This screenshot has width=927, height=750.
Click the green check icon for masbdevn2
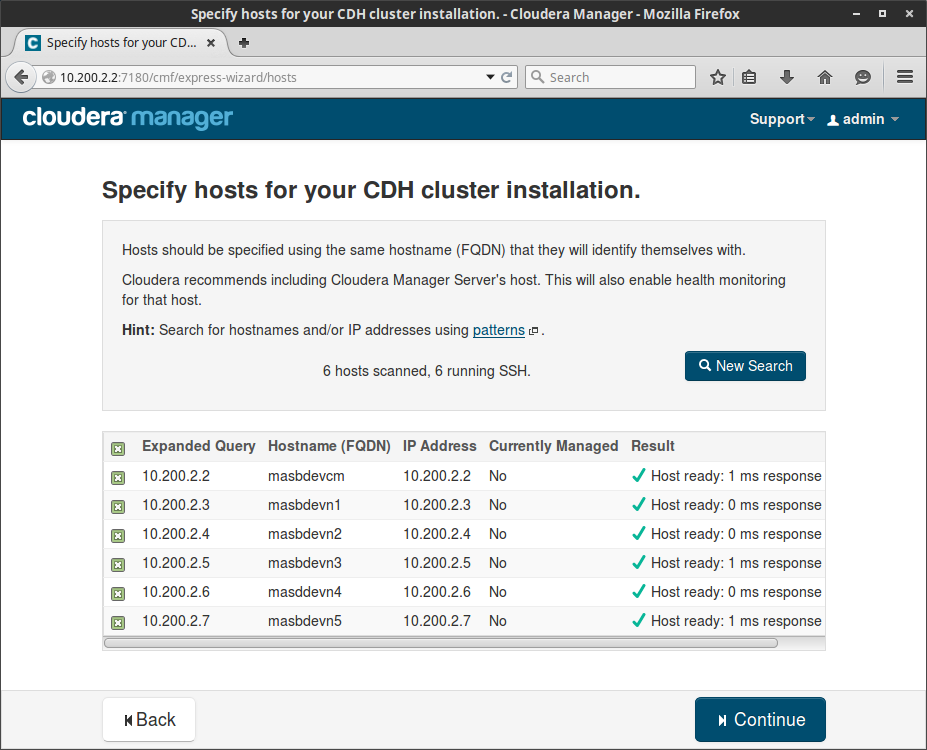[638, 533]
